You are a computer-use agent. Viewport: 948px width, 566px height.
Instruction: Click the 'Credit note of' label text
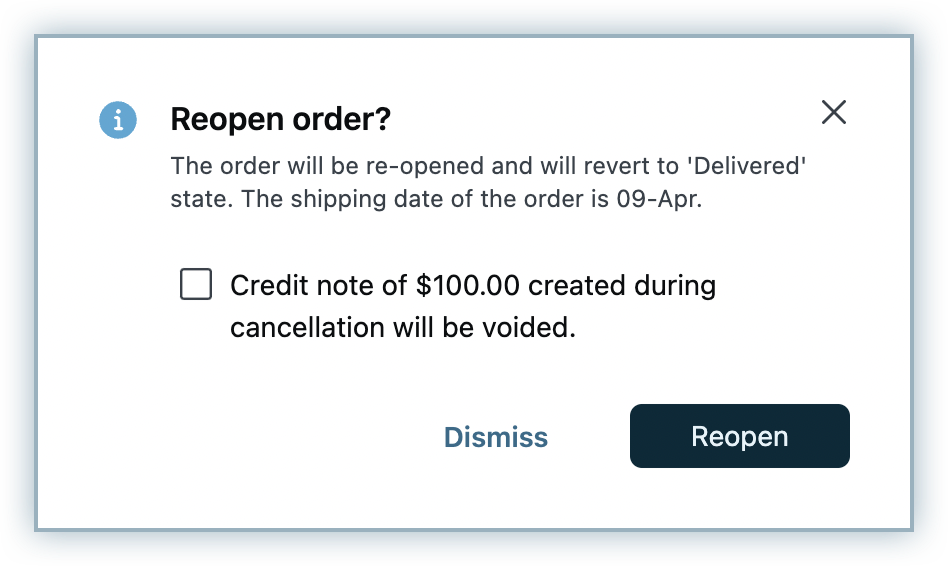pos(319,286)
